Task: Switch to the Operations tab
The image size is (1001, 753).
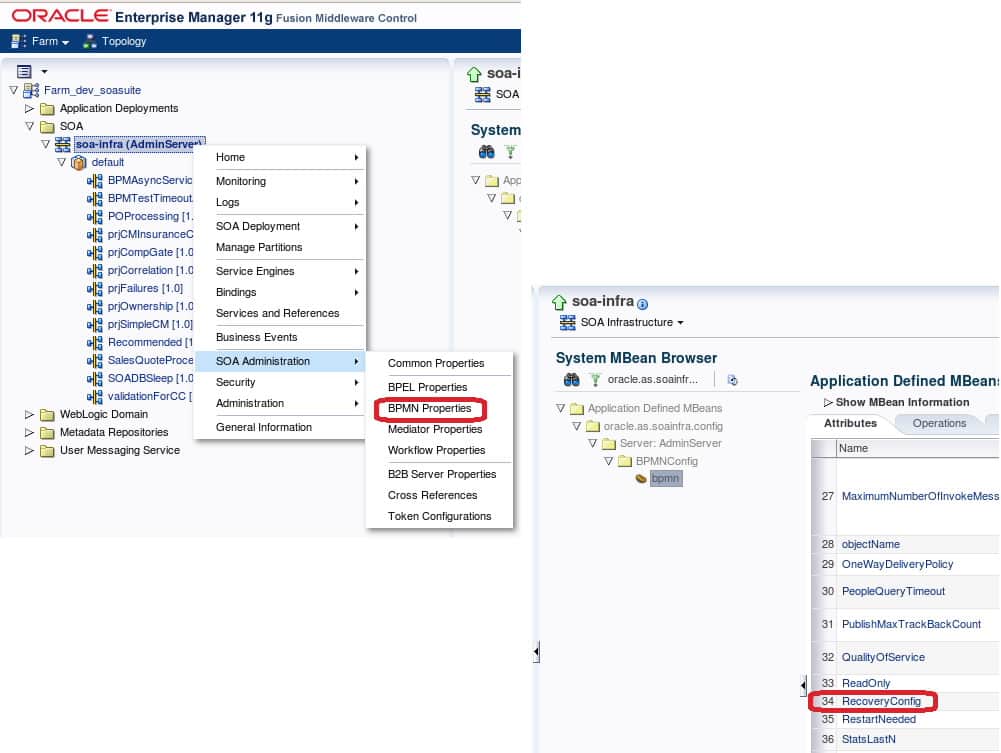Action: [938, 423]
